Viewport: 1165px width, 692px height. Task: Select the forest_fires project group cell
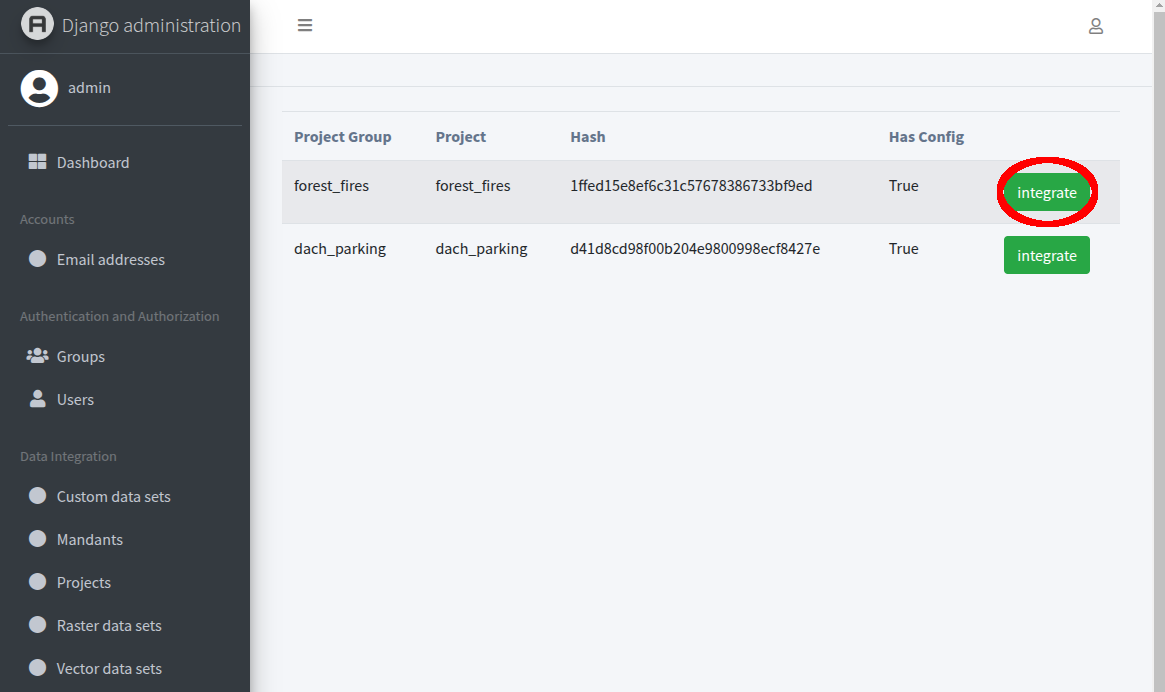coord(331,186)
